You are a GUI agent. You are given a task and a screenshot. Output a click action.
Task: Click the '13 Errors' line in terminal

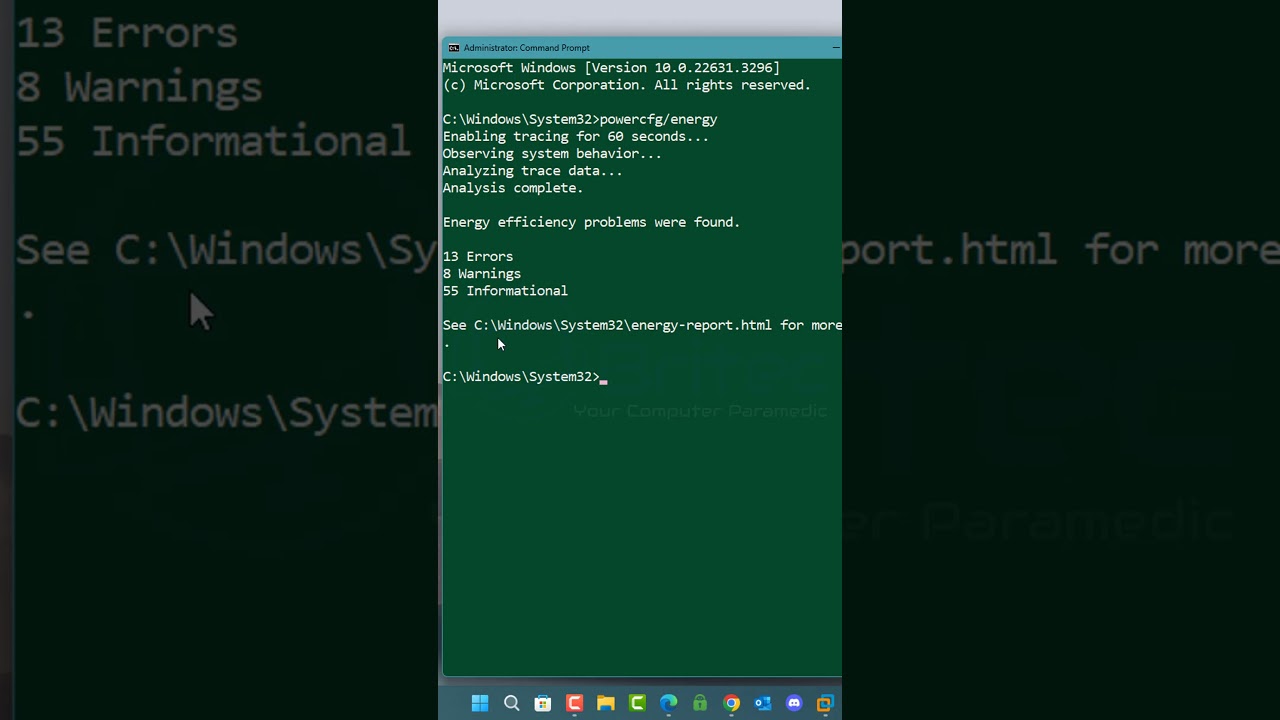(478, 256)
